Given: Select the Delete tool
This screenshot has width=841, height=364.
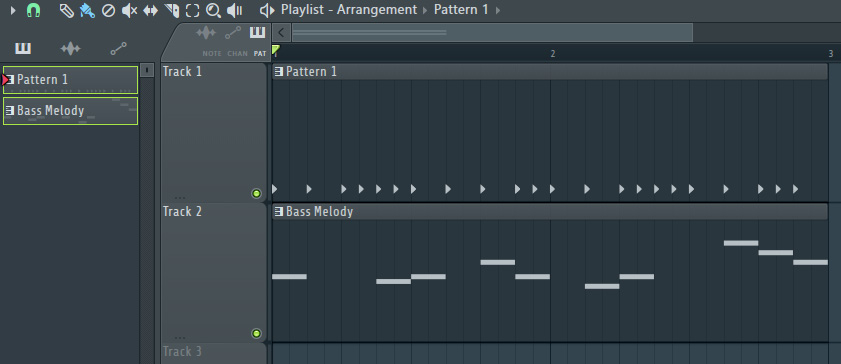Looking at the screenshot, I should (x=108, y=10).
